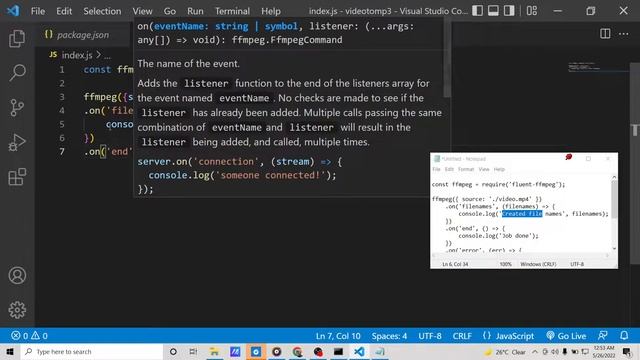Click the hover tooltip scrollbar

pyautogui.click(x=447, y=57)
